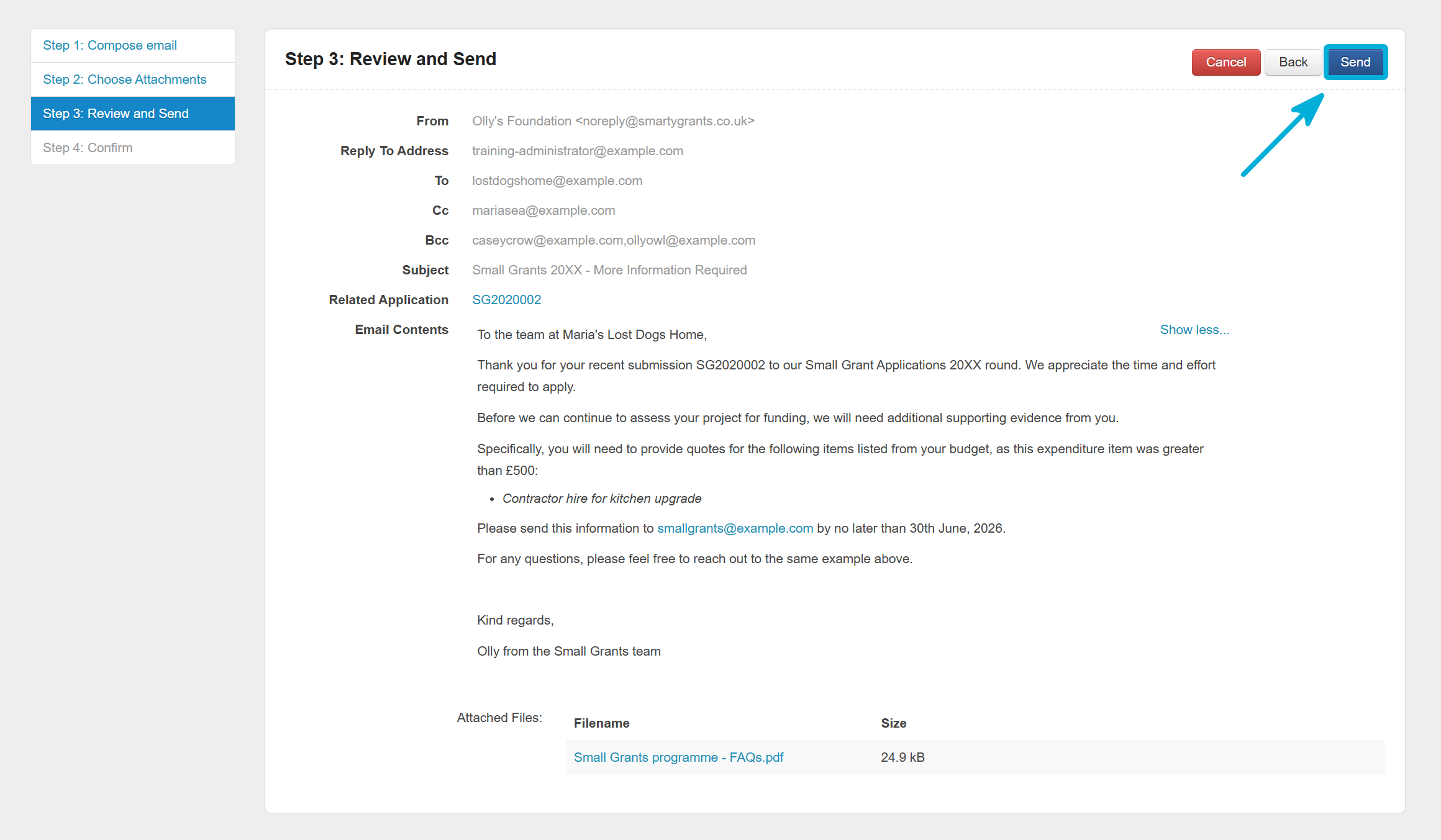Open Step 1: Compose email

pyautogui.click(x=133, y=45)
